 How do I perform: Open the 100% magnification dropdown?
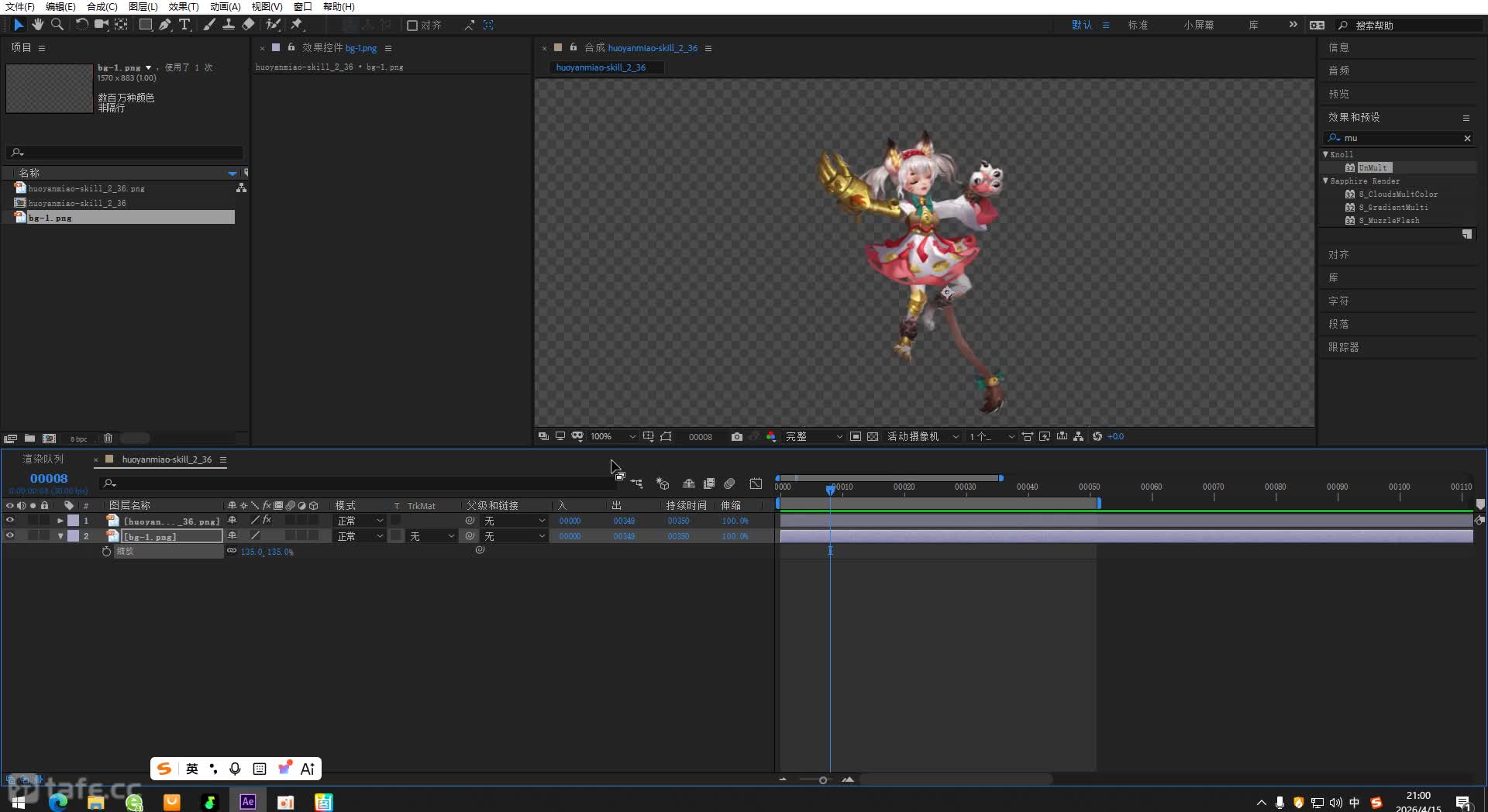pyautogui.click(x=612, y=437)
